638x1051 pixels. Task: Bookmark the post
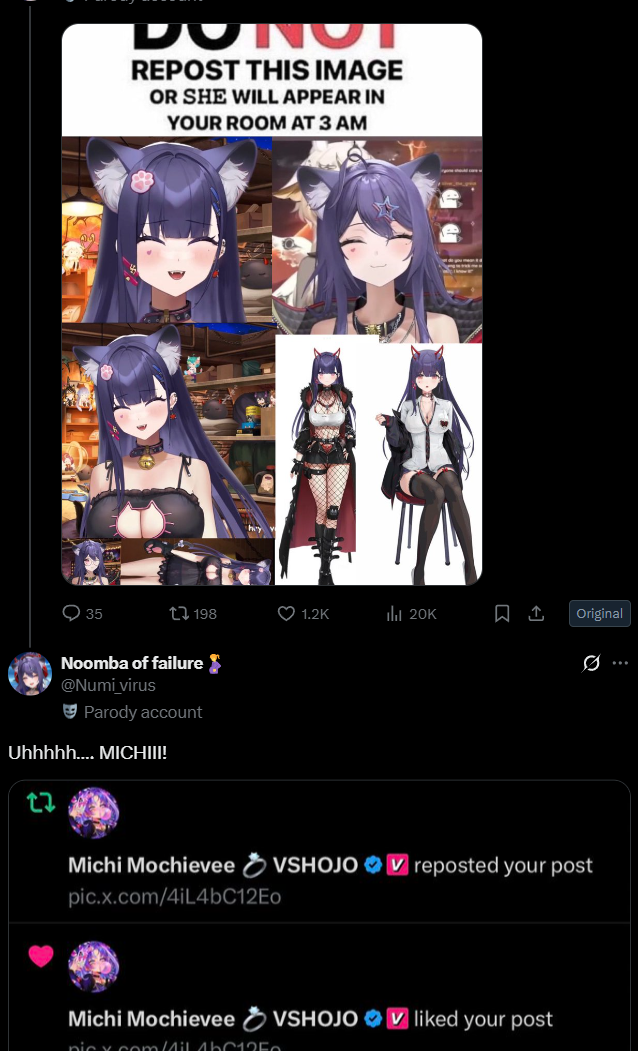(x=502, y=613)
